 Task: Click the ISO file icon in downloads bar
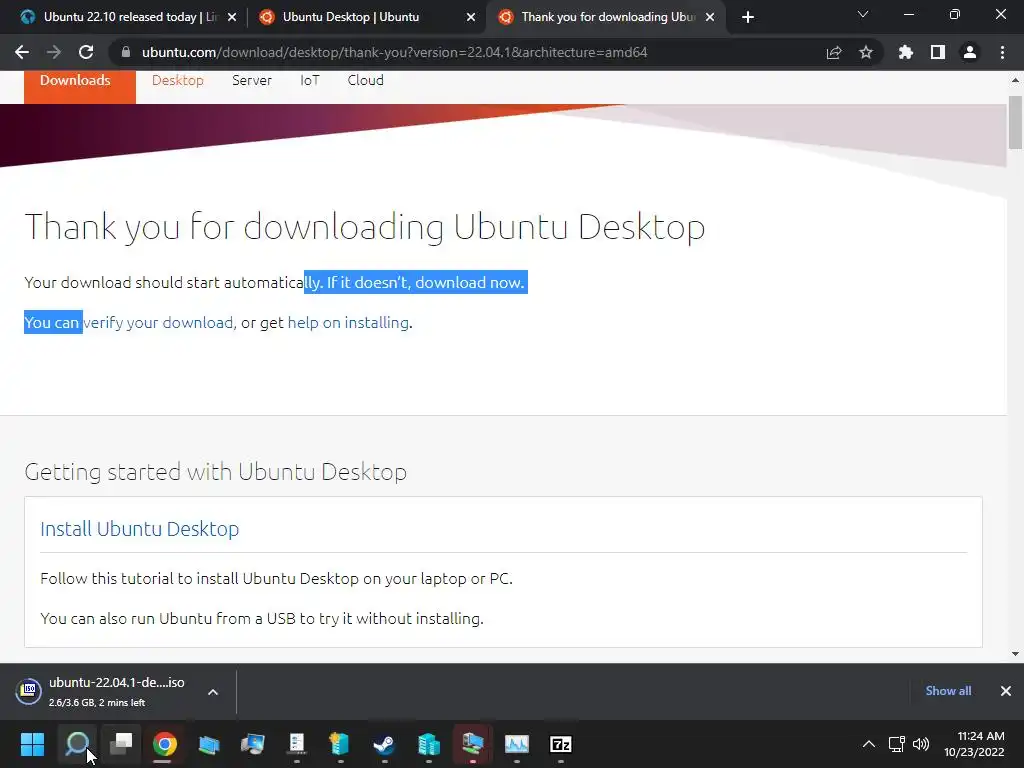(x=29, y=691)
